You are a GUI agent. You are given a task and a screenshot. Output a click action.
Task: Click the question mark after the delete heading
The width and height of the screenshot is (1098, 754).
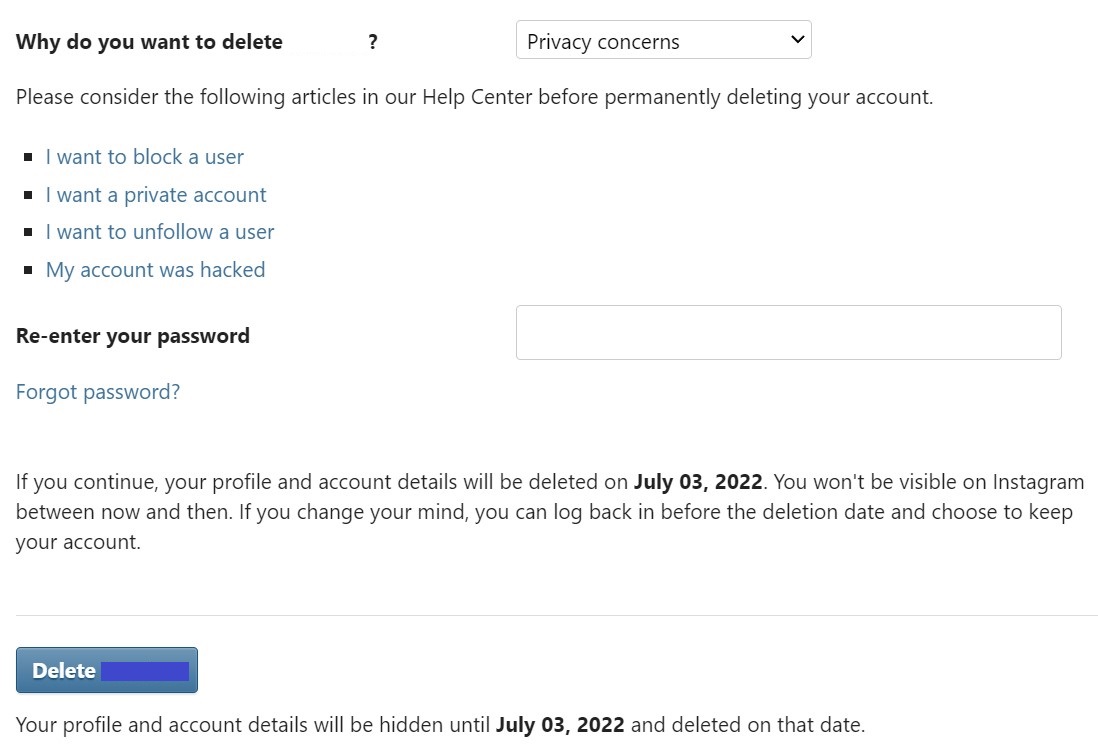373,42
